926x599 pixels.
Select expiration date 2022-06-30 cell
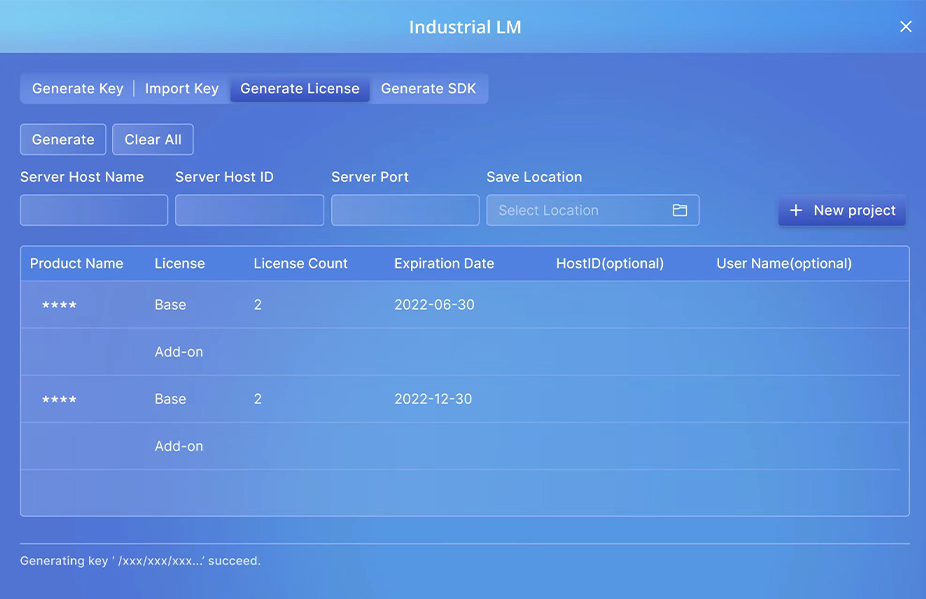point(435,305)
